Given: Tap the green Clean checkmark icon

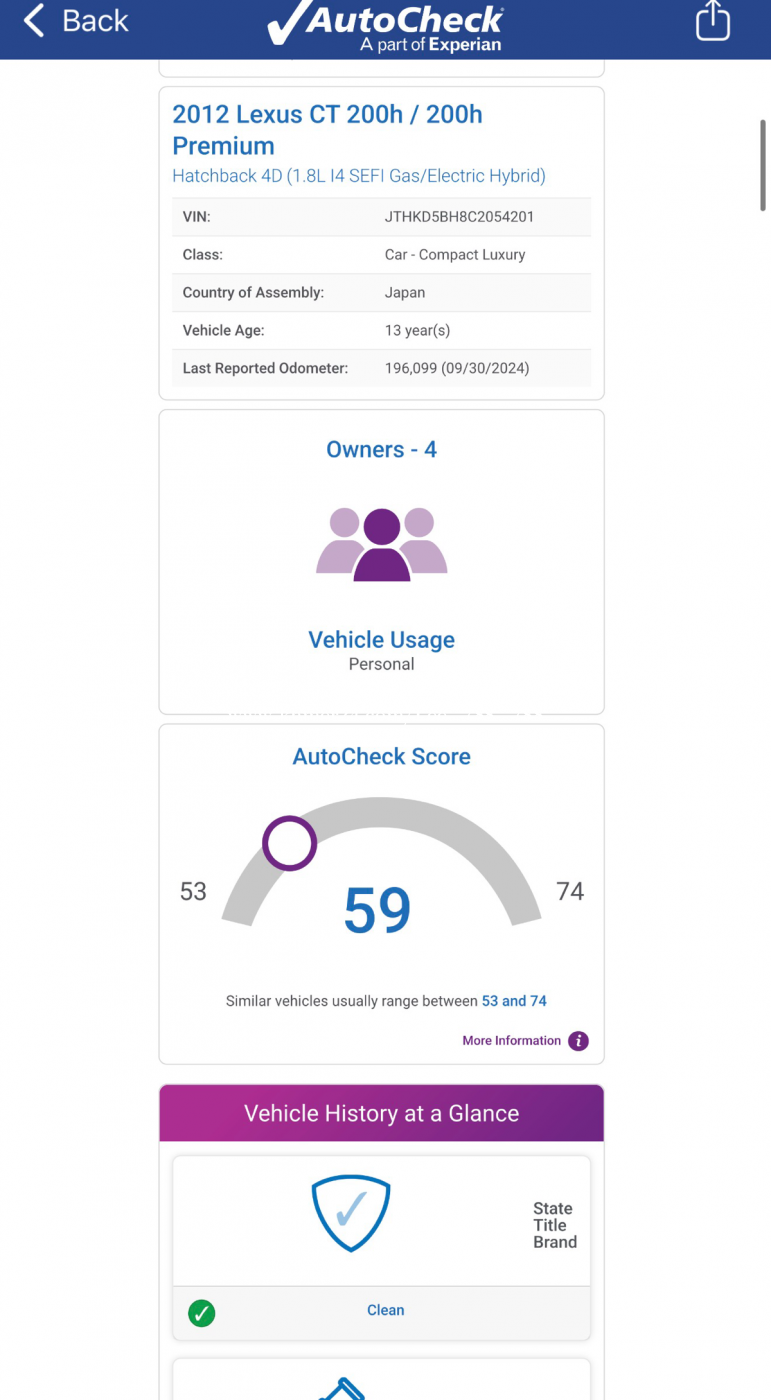Looking at the screenshot, I should (201, 1312).
